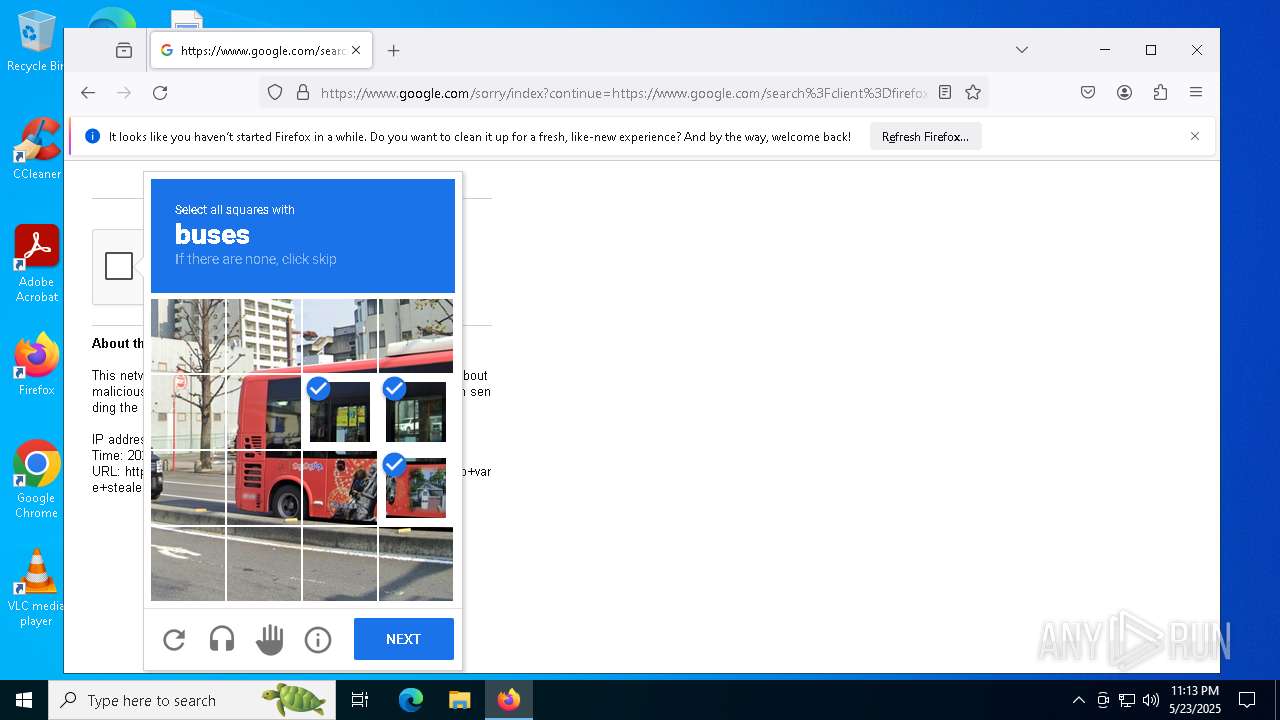
Task: Open the Firefox account menu
Action: (x=1124, y=93)
